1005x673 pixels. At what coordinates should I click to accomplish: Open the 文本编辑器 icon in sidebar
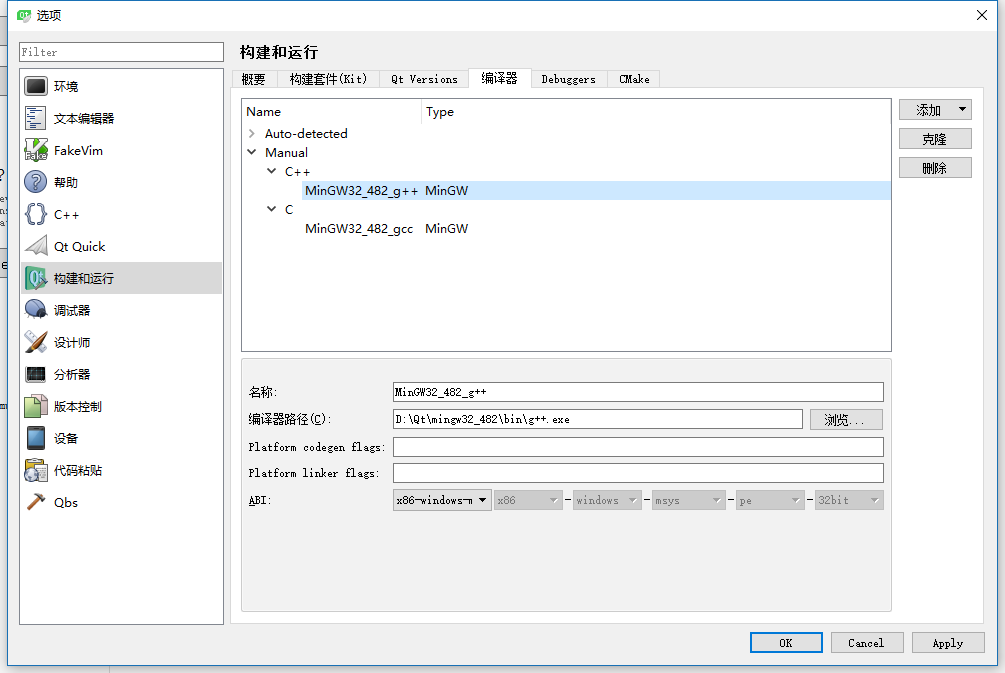pyautogui.click(x=36, y=118)
